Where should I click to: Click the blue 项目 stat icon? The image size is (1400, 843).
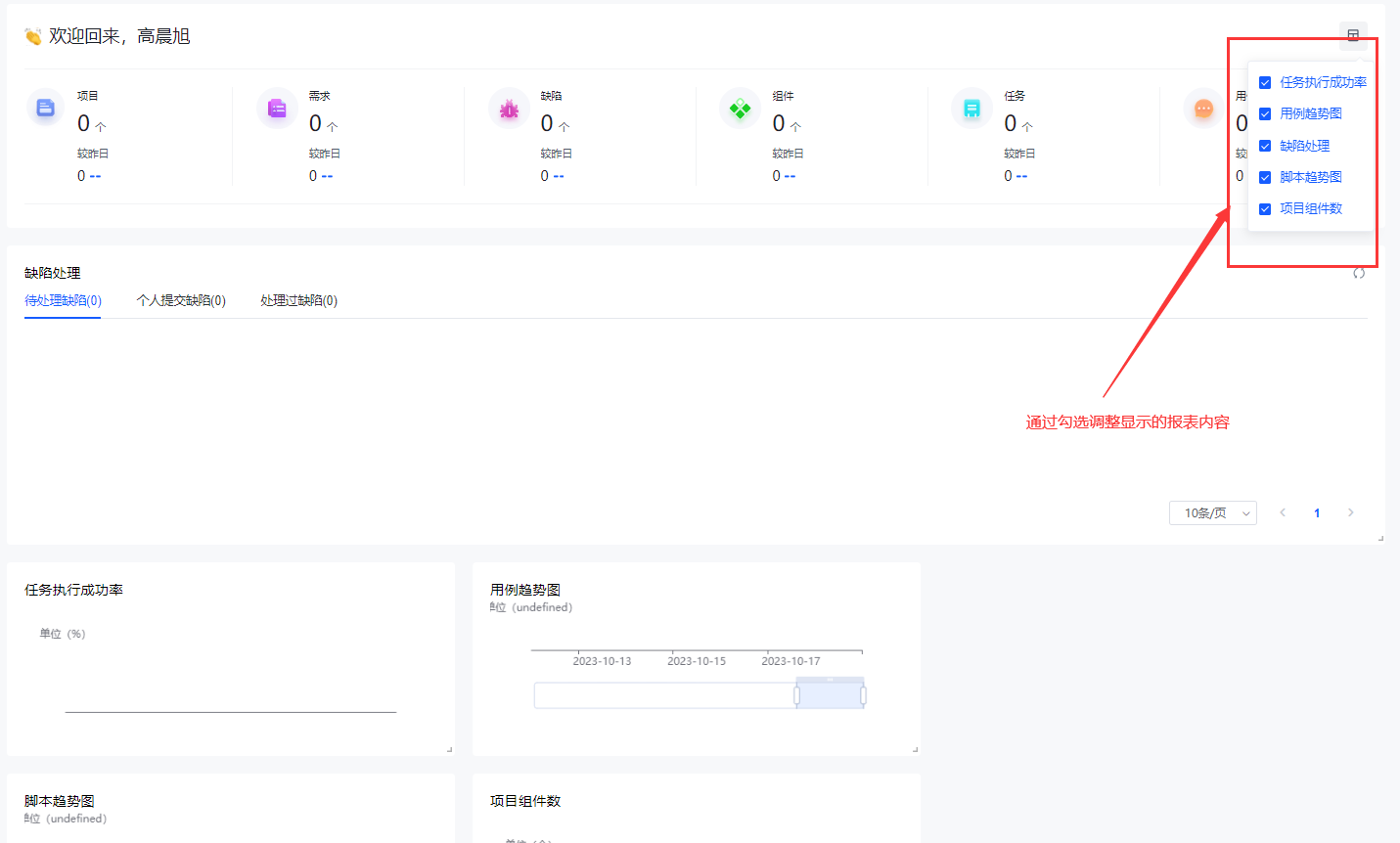pos(45,109)
